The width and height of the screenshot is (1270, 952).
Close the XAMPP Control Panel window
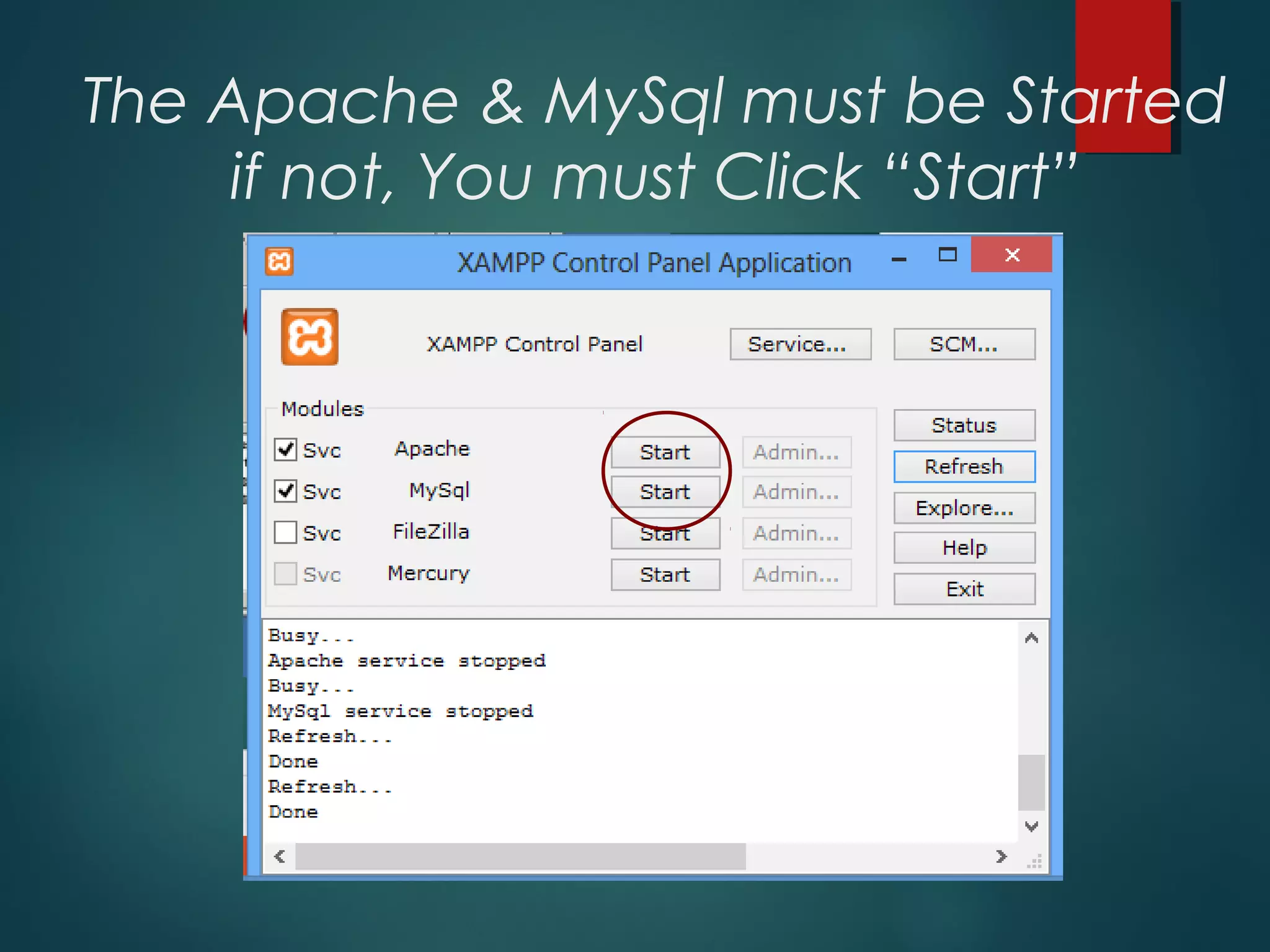[x=1011, y=254]
